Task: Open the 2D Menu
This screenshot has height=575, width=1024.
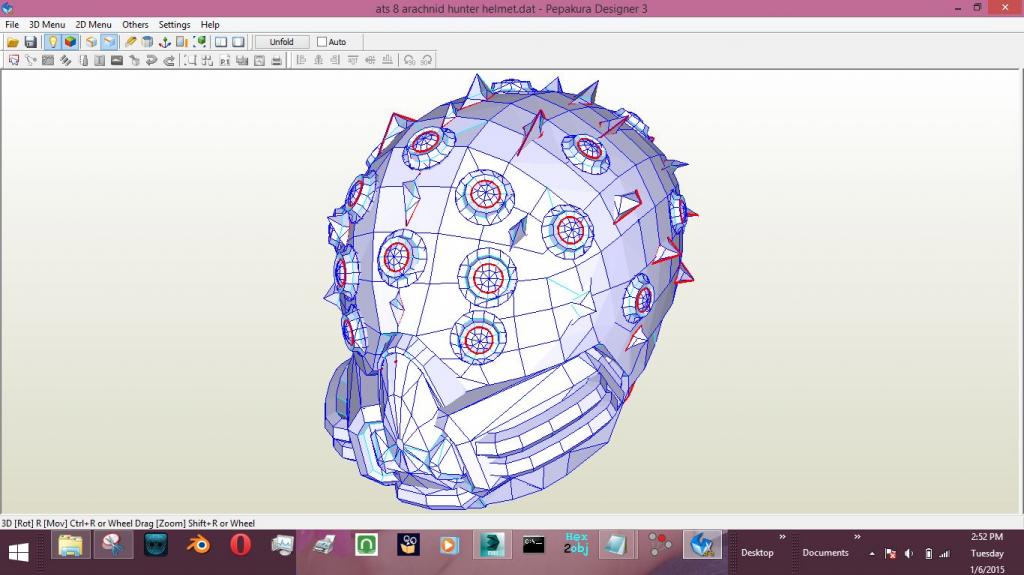Action: coord(93,25)
